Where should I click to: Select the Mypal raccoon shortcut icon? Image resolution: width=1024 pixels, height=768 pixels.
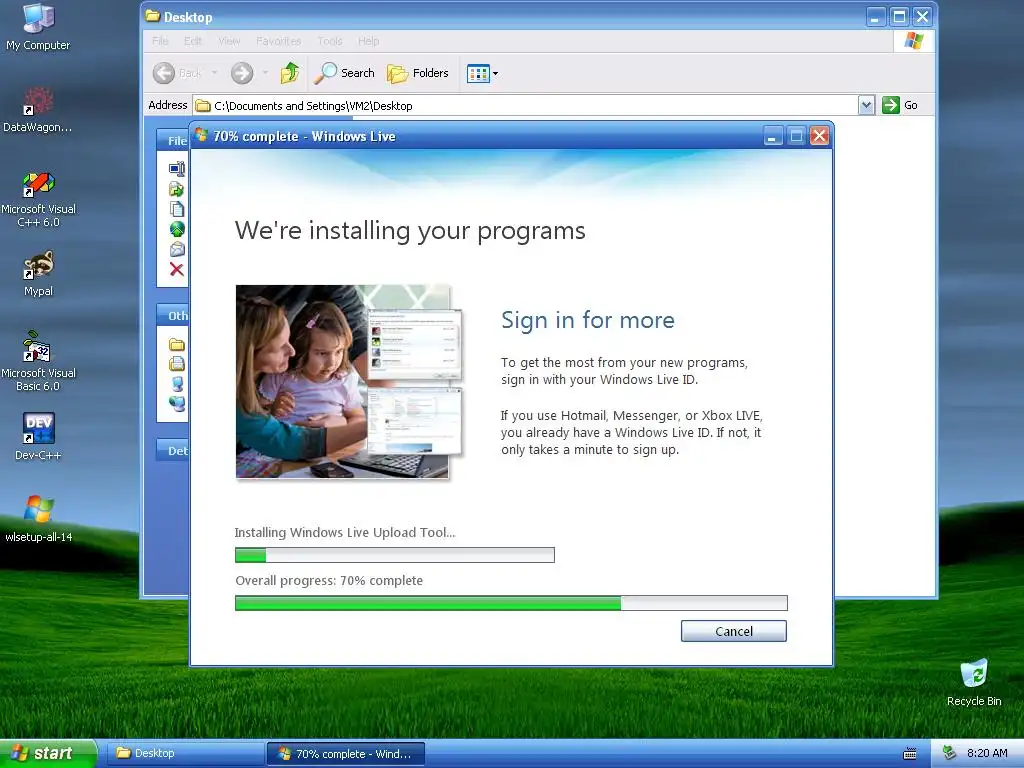click(x=39, y=274)
